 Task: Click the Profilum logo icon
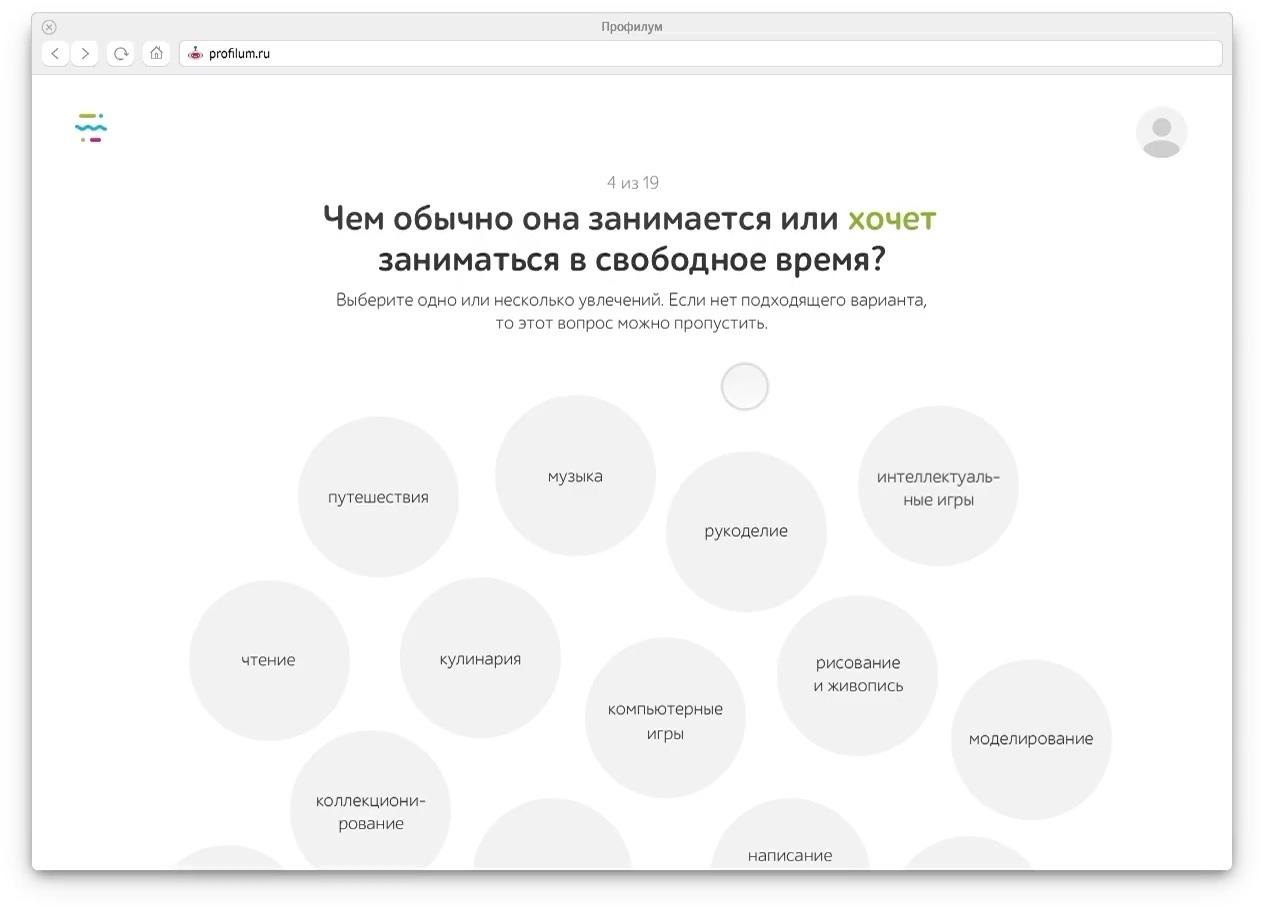point(91,128)
